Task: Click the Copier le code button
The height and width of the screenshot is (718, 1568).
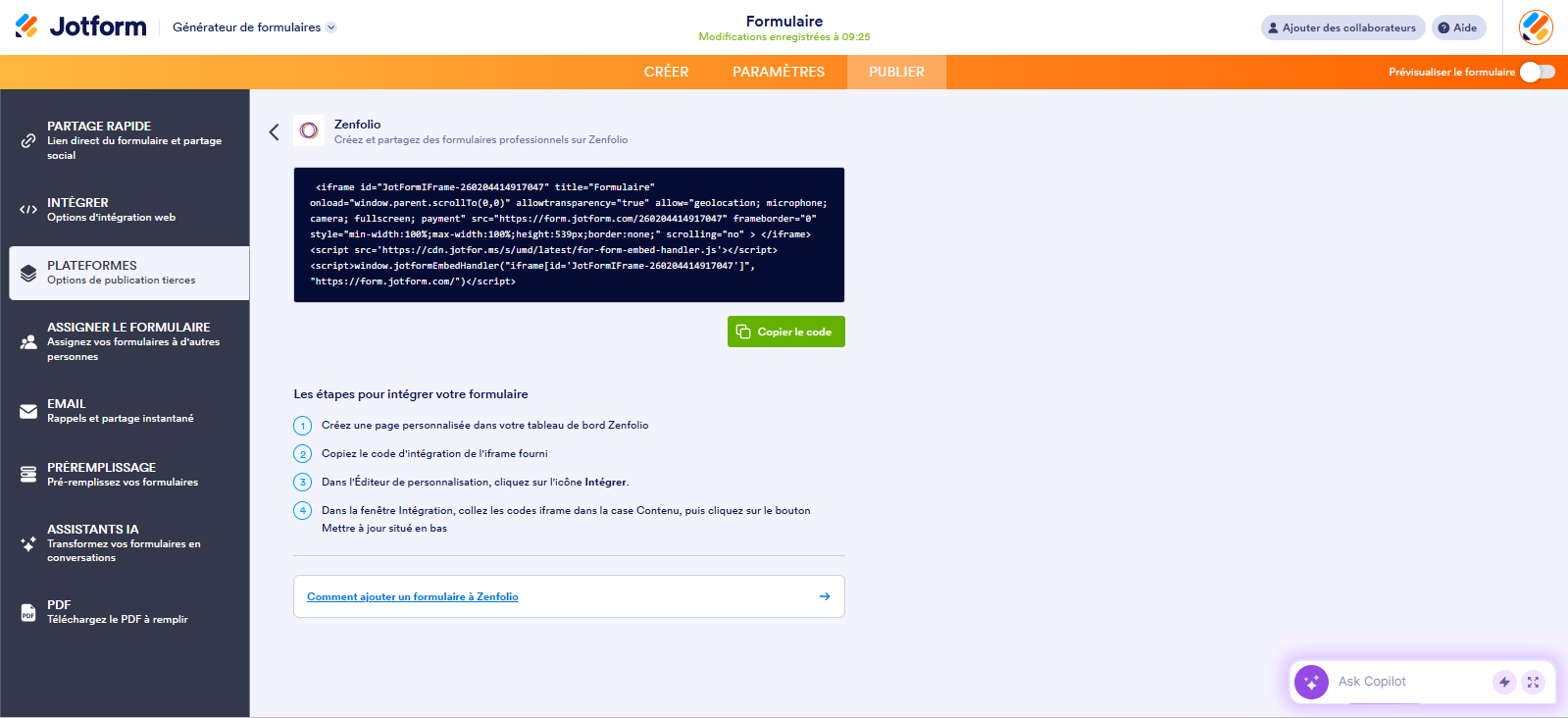Action: click(x=785, y=332)
